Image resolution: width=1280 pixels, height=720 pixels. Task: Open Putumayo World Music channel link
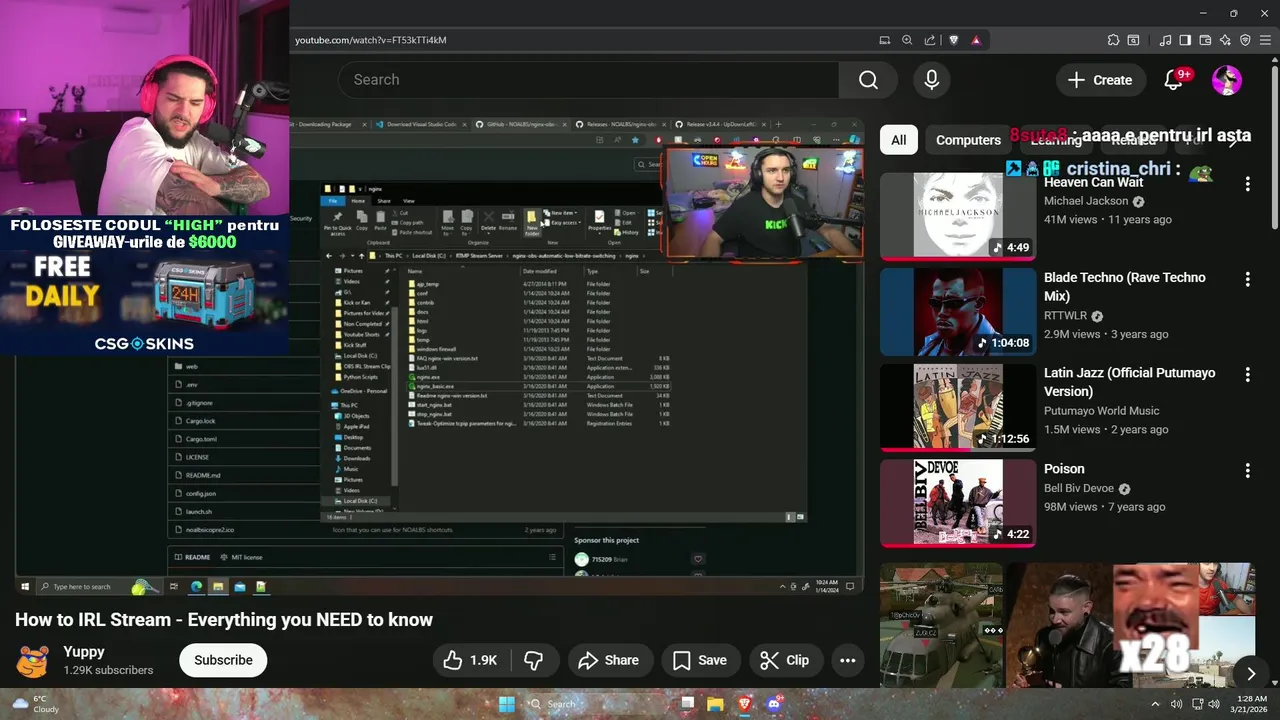pyautogui.click(x=1102, y=410)
